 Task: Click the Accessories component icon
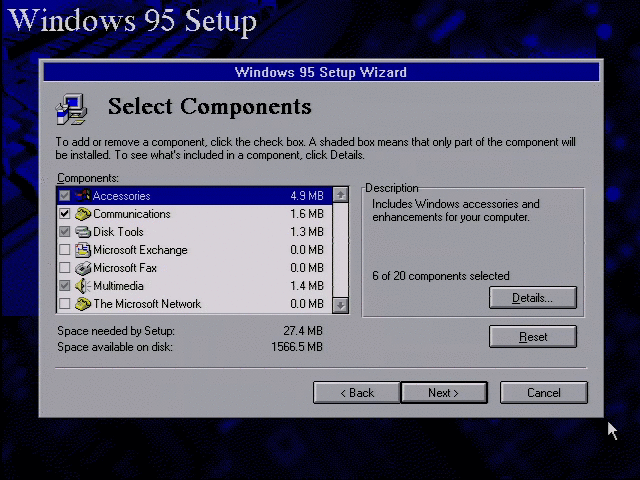83,196
